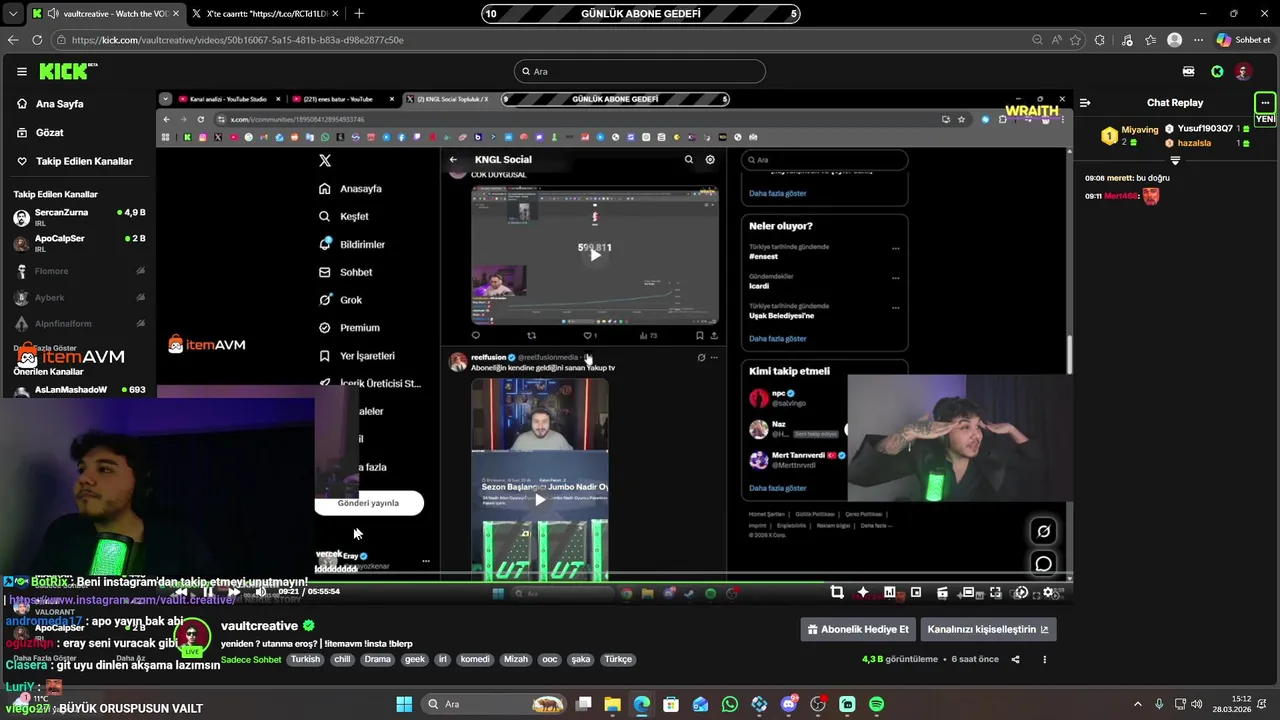Open the vaultcreative channel name link
Screen dimensions: 1280x720
(x=259, y=626)
